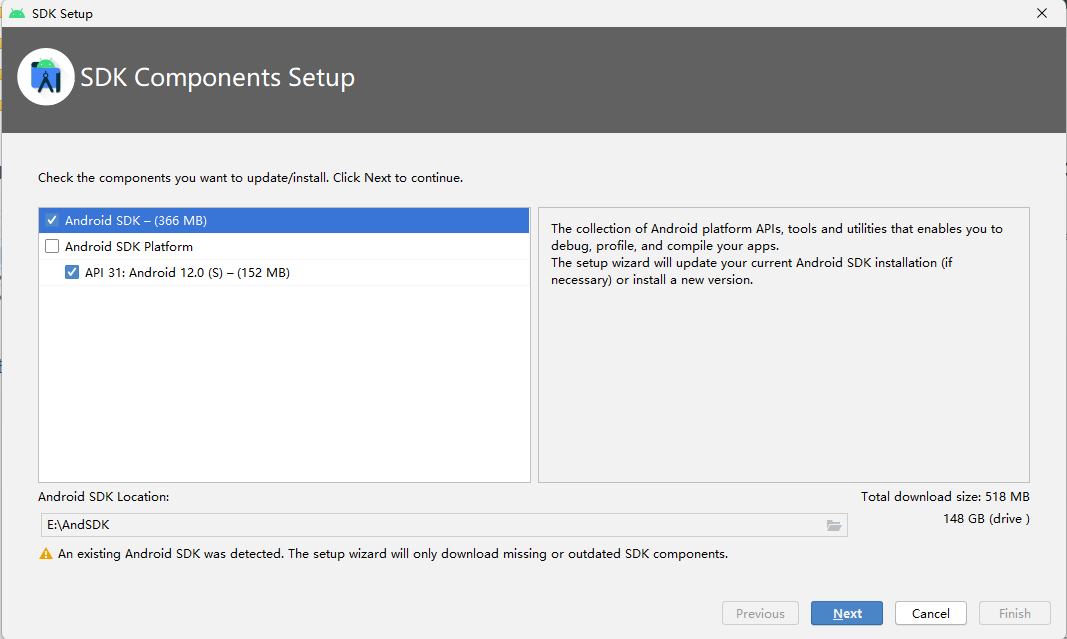Click the Android Studio logo in the header

46,77
